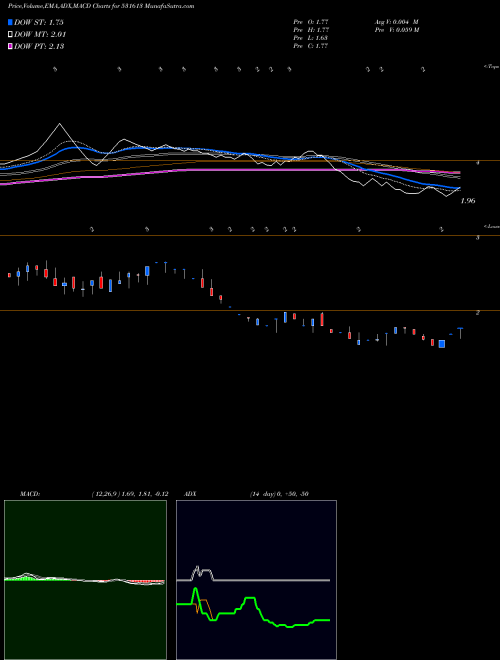Click the ADX (14 day) values text
The image size is (500, 660).
pyautogui.click(x=279, y=494)
